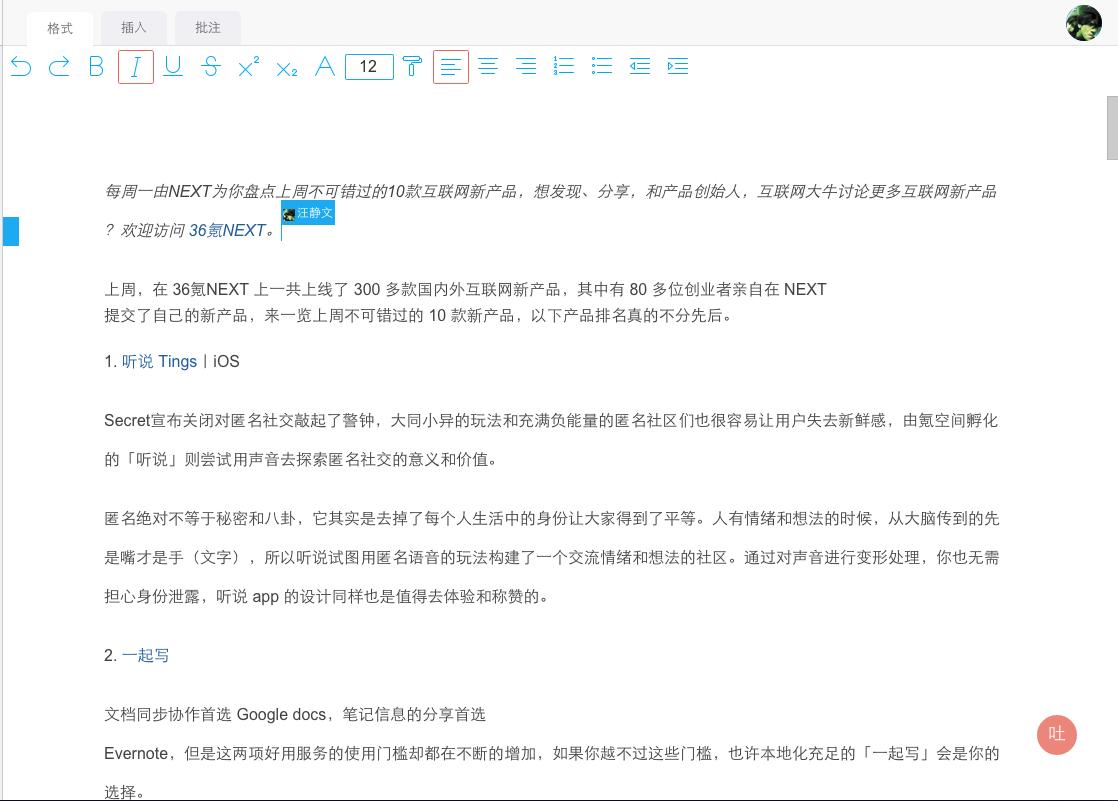Switch to the 插入 tab

coord(134,28)
